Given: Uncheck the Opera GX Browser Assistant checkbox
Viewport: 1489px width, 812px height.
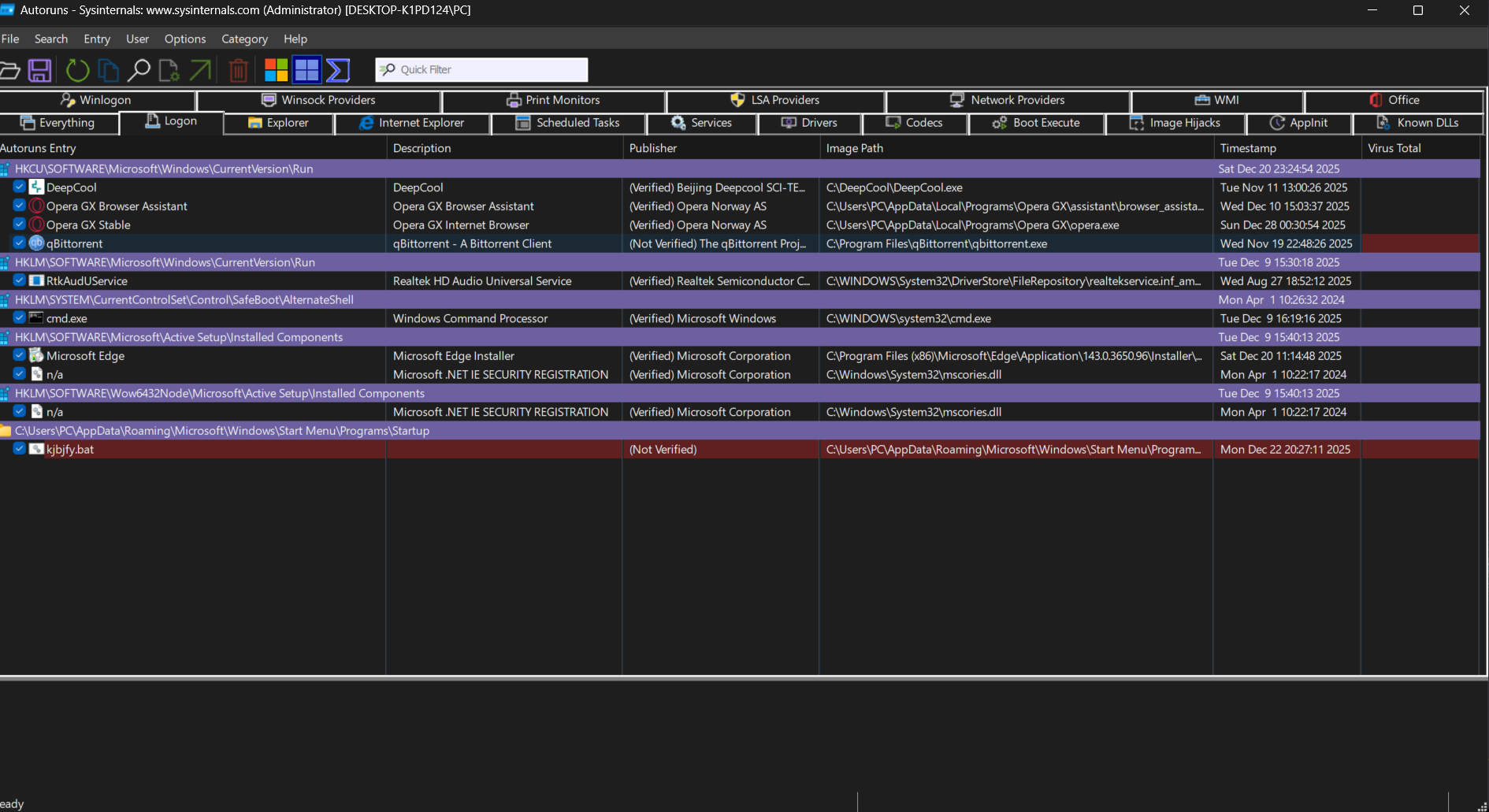Looking at the screenshot, I should coord(20,206).
